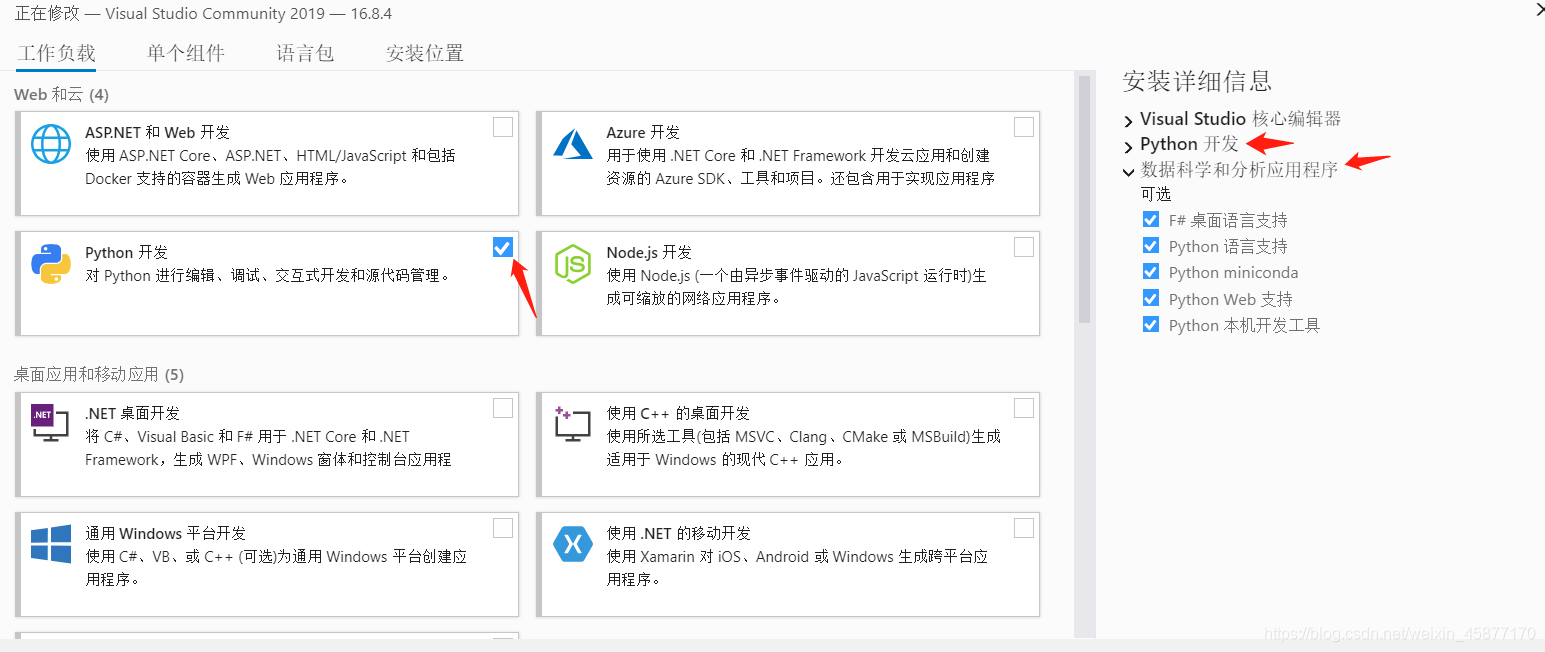This screenshot has height=652, width=1545.
Task: Click the workloads list vertical scrollbar
Action: pos(1084,200)
